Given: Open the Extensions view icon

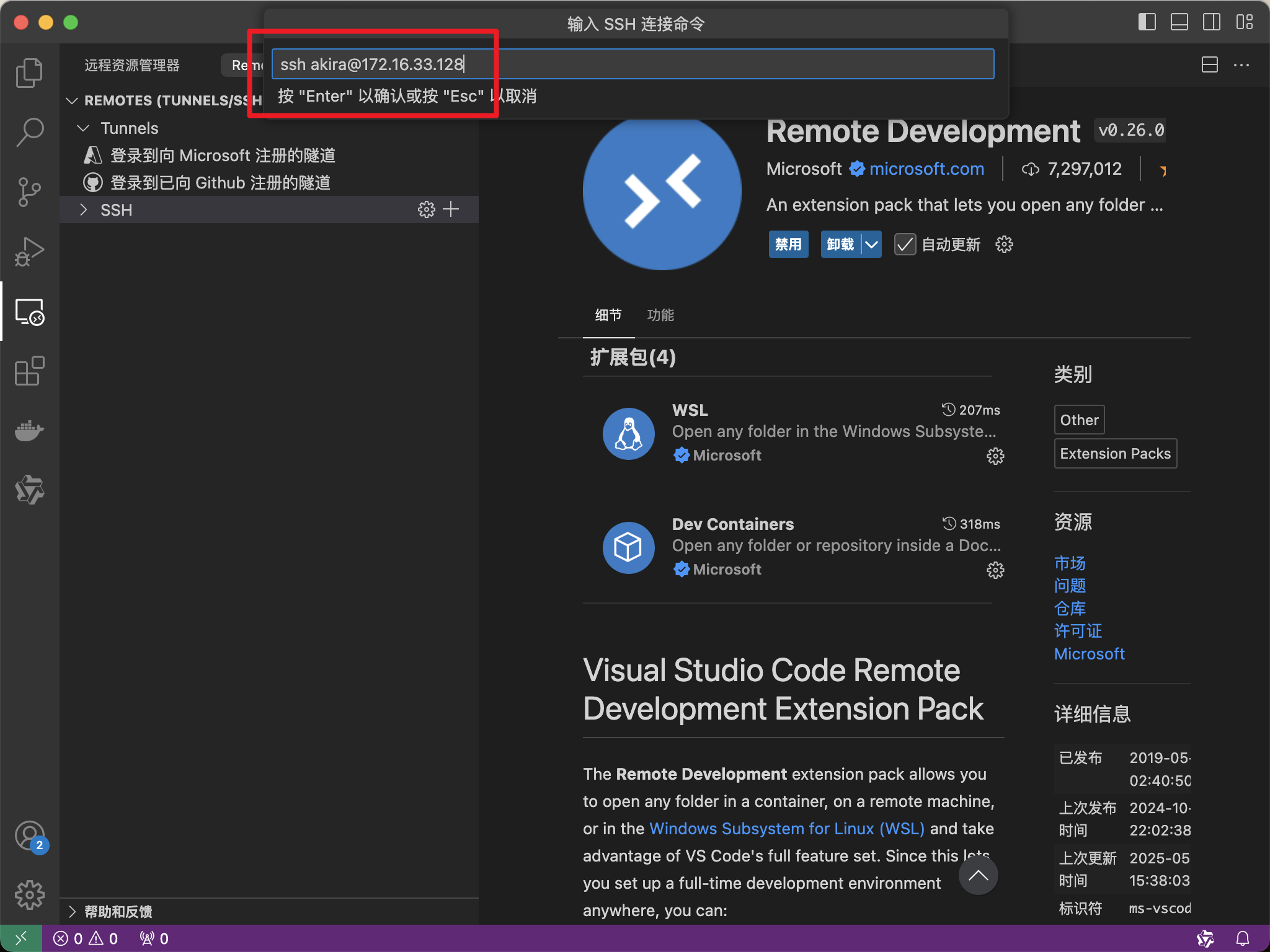Looking at the screenshot, I should tap(29, 371).
